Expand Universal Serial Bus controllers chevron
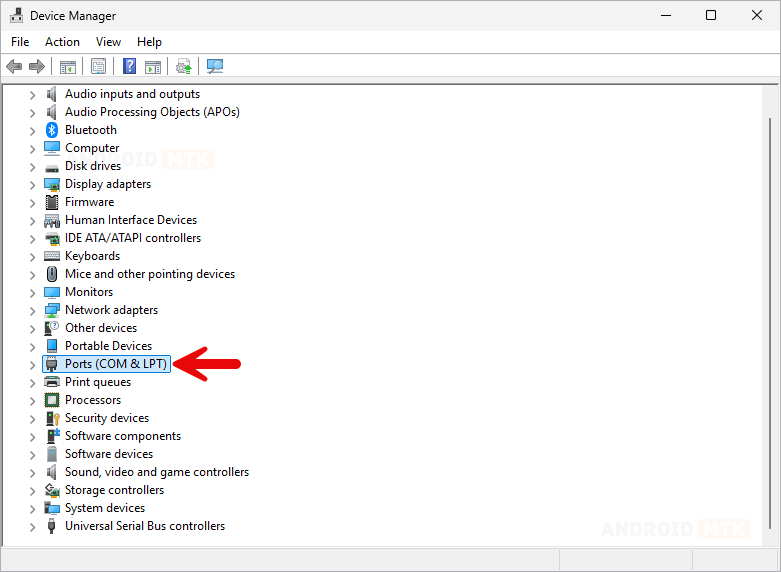 (x=32, y=526)
